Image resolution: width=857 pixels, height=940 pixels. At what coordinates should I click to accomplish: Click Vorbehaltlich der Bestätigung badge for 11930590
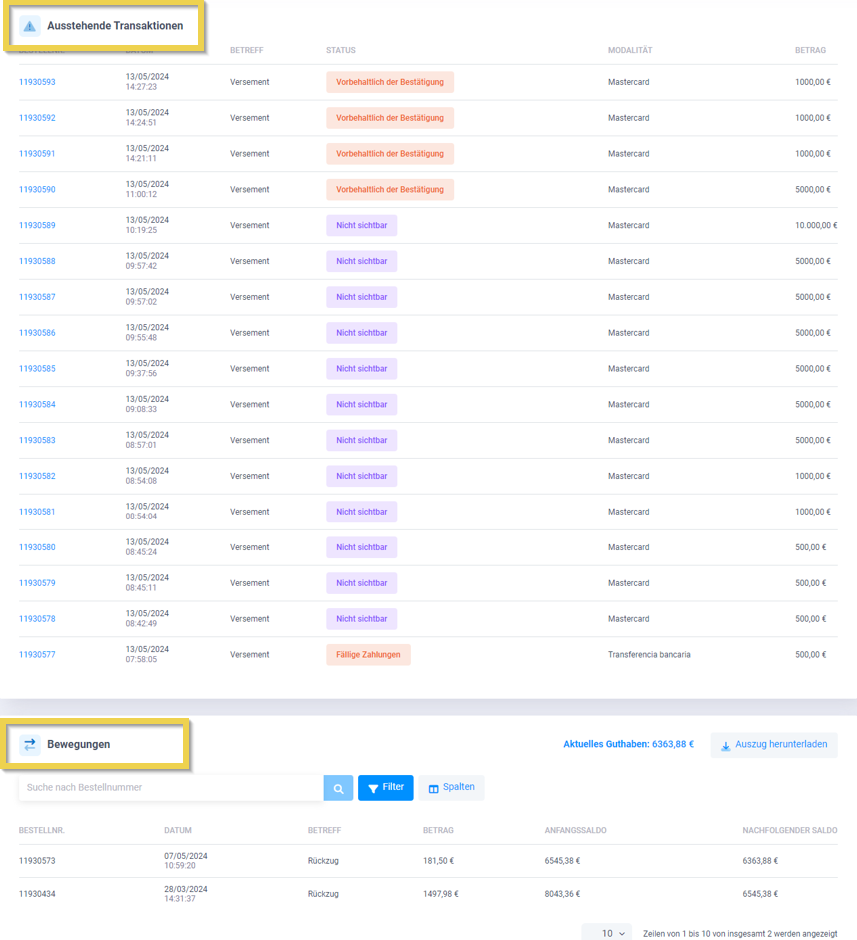click(x=389, y=190)
